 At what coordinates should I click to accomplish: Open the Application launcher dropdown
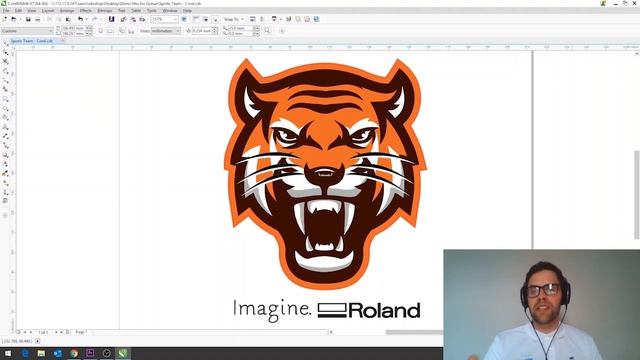point(280,19)
